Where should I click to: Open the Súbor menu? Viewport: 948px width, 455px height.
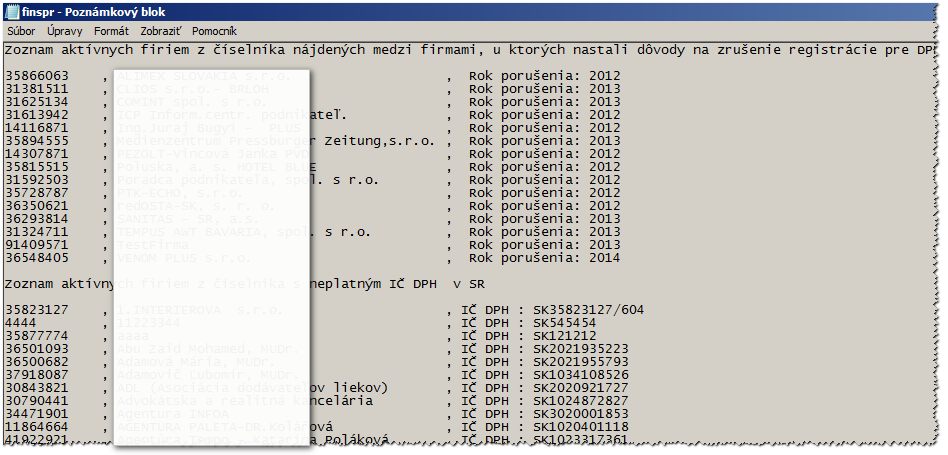(x=21, y=31)
